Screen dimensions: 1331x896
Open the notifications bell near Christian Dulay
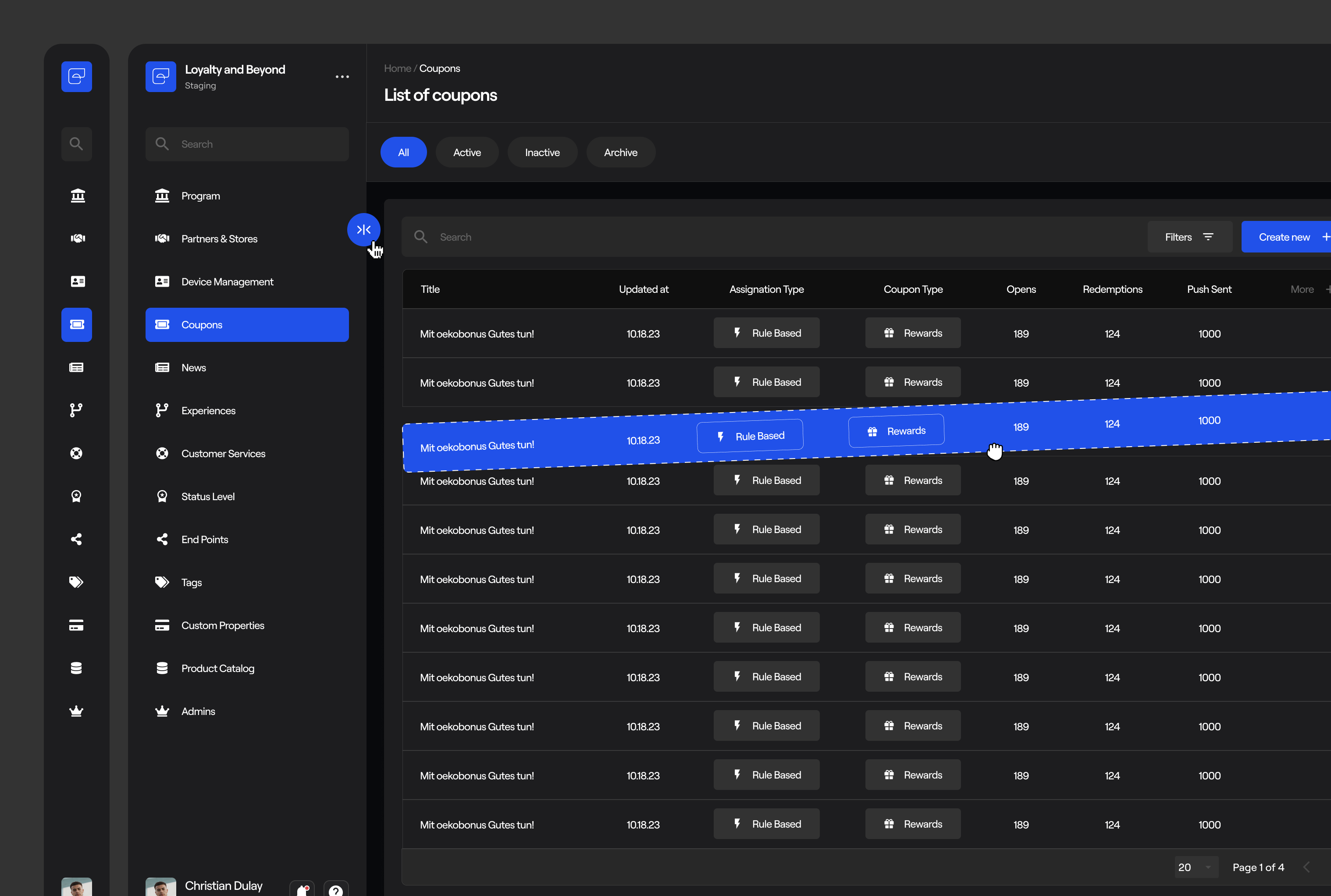click(302, 889)
